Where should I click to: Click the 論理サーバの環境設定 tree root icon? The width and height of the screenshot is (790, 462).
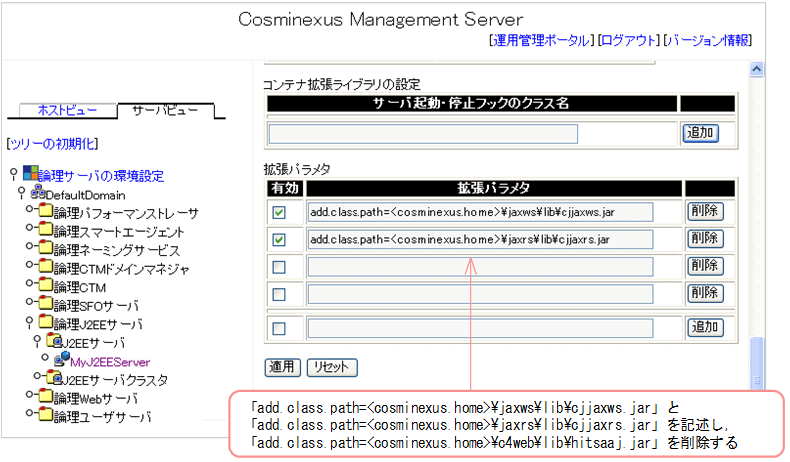tap(30, 173)
